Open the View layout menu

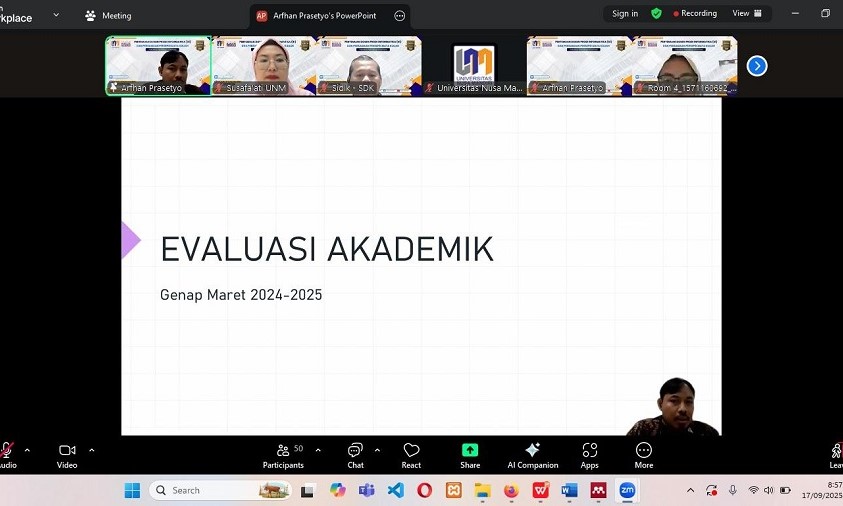747,14
